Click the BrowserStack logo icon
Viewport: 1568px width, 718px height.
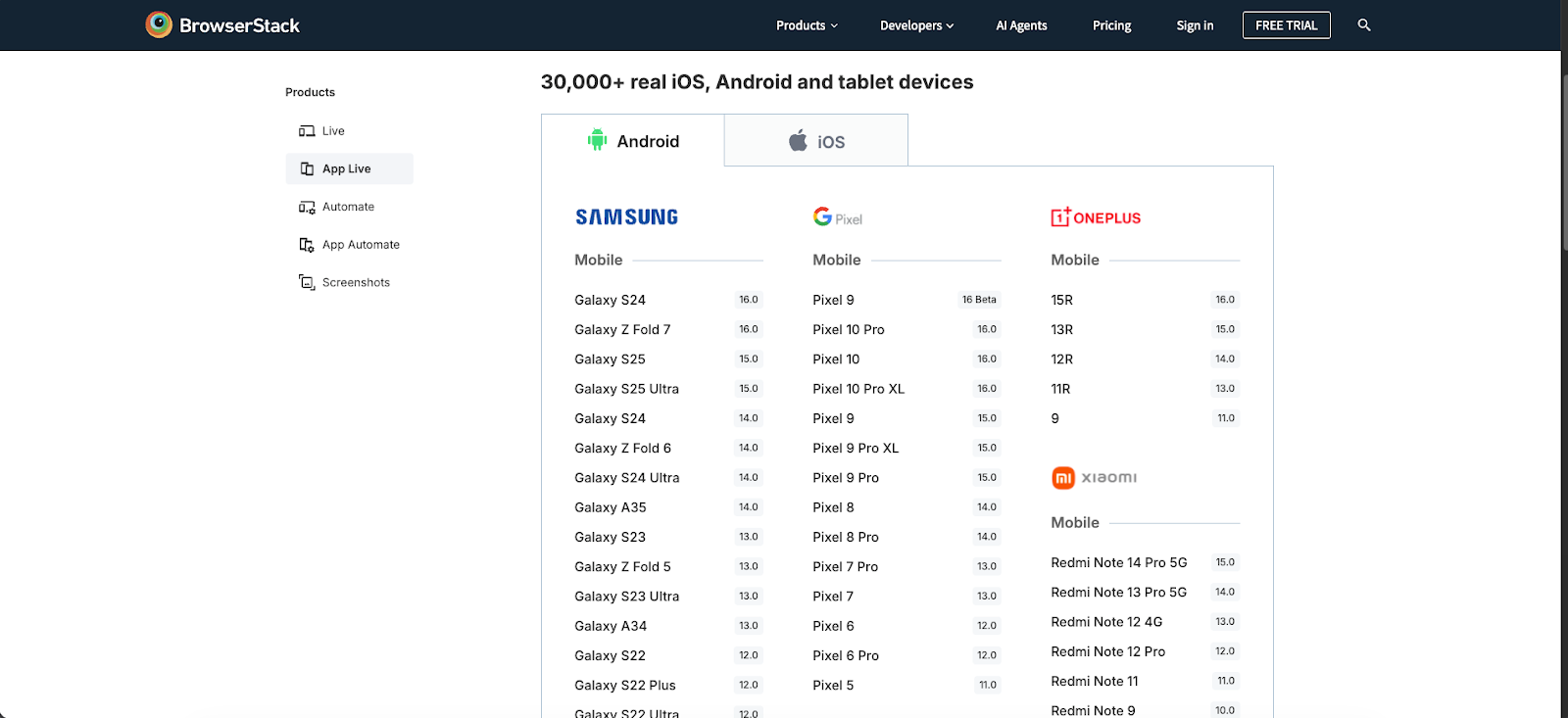tap(159, 24)
